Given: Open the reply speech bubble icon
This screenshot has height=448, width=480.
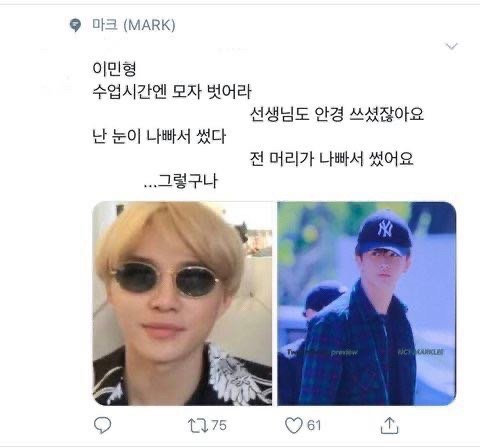Looking at the screenshot, I should (102, 425).
